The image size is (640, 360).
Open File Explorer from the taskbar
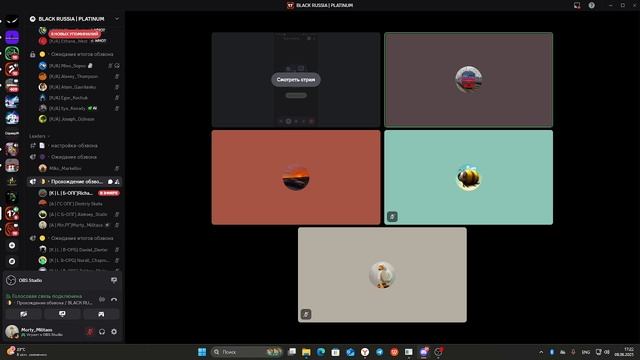pos(306,352)
